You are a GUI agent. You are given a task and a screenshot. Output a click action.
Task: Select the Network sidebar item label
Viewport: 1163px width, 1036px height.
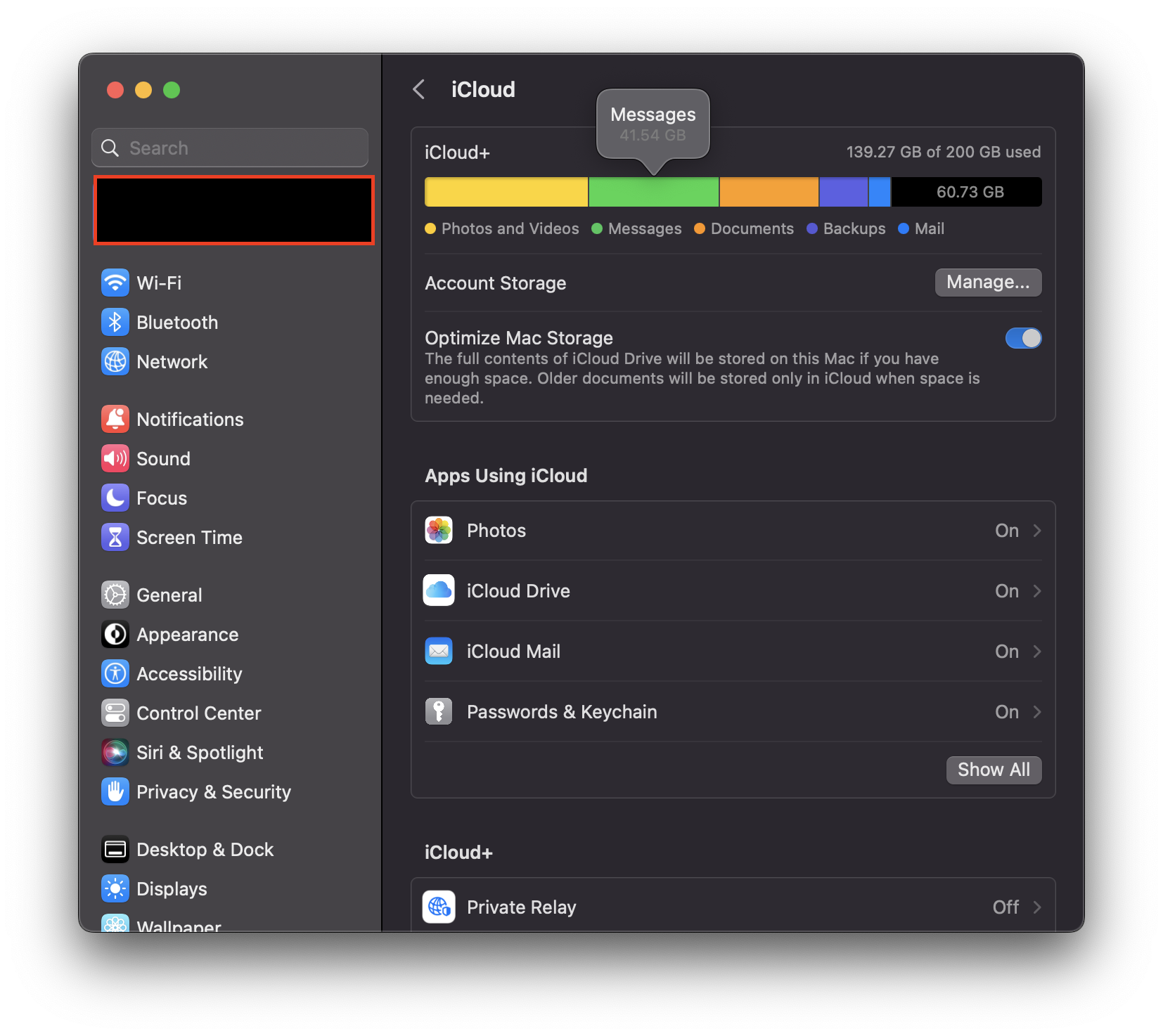point(172,362)
